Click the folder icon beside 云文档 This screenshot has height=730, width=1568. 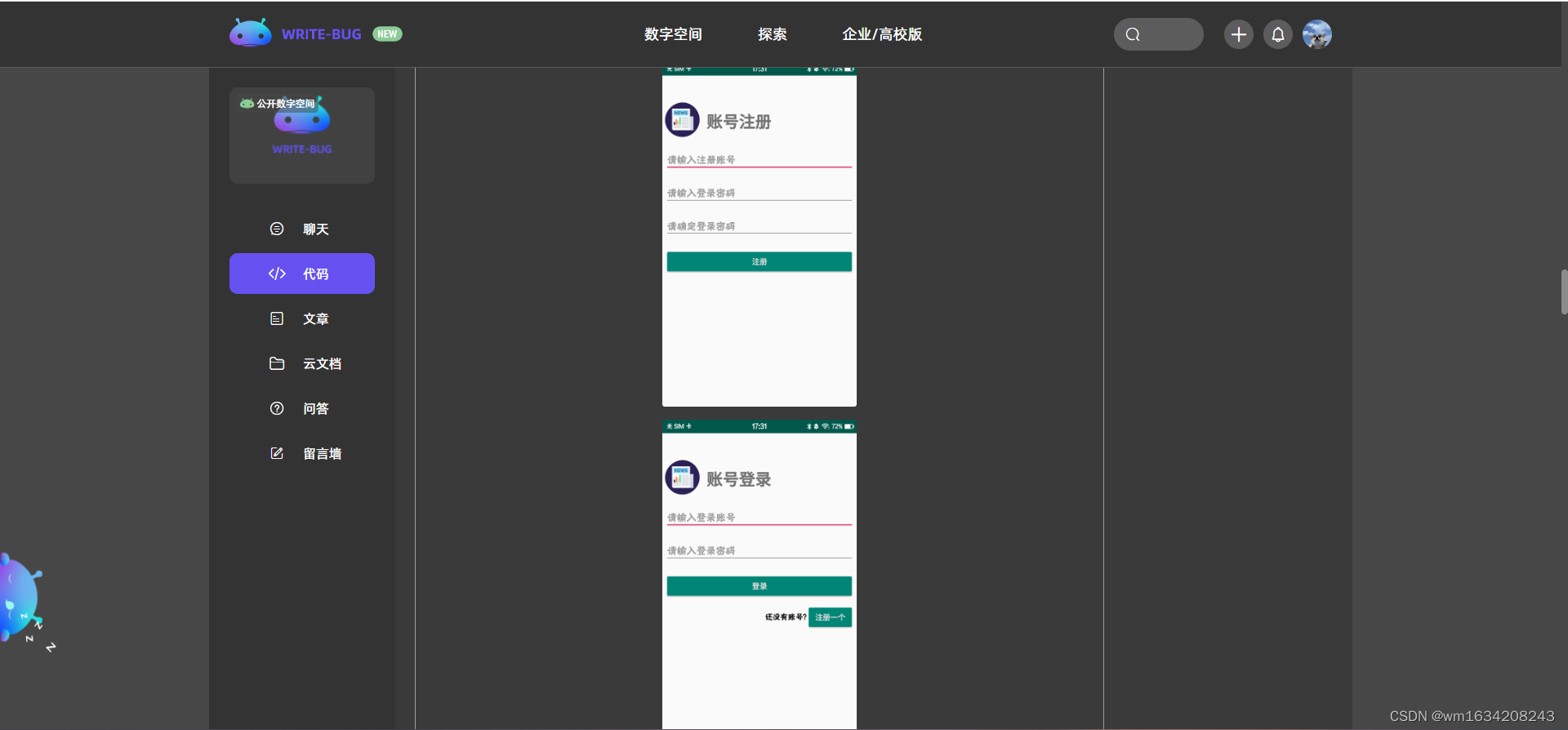coord(277,363)
